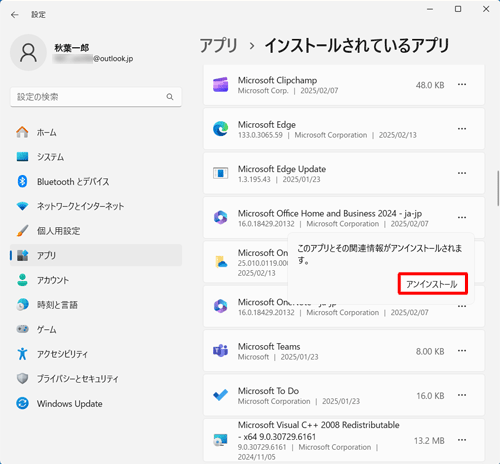Viewport: 500px width, 464px height.
Task: Confirm with the アンインストール button
Action: [433, 284]
